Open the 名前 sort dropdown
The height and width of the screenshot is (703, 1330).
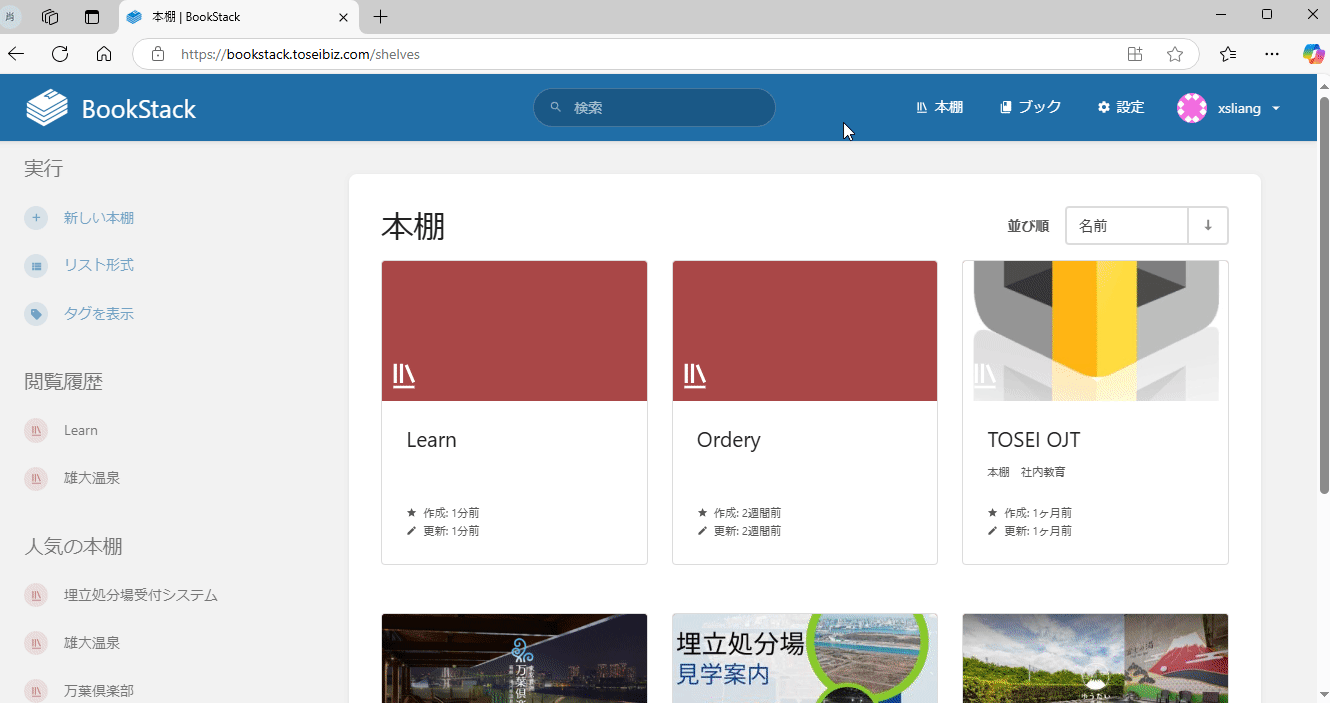pyautogui.click(x=1126, y=225)
